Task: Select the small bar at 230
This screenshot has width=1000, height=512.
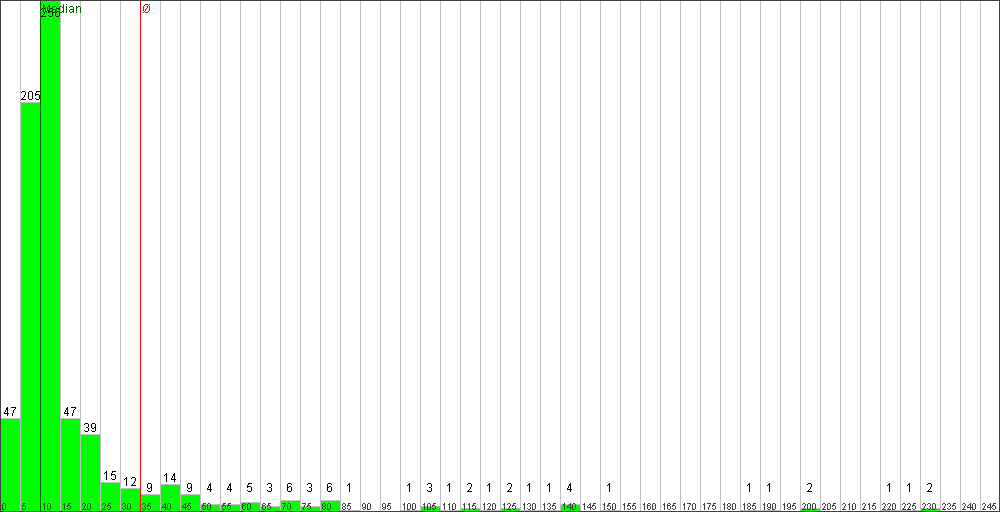Action: (930, 509)
